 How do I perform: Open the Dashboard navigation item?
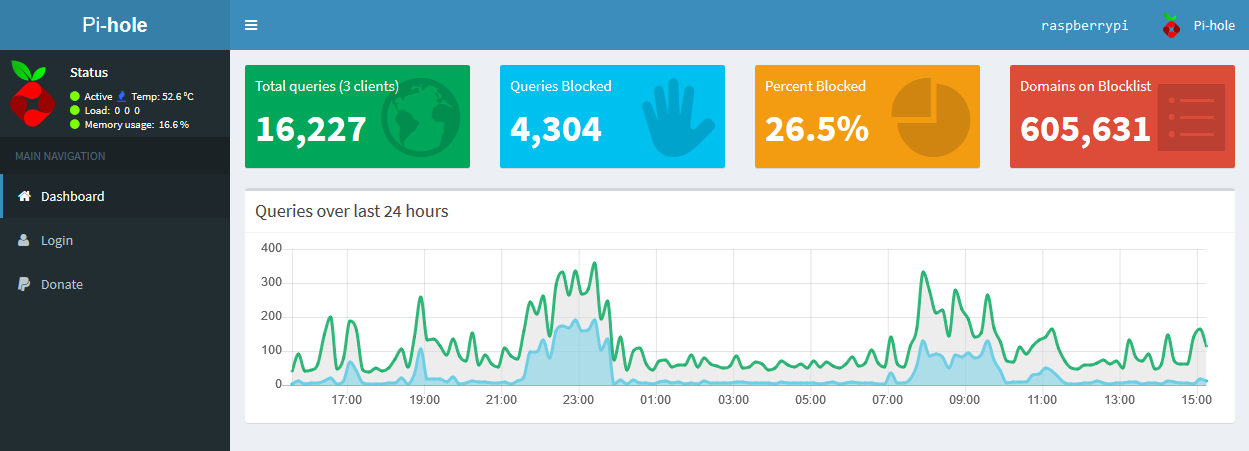point(115,196)
